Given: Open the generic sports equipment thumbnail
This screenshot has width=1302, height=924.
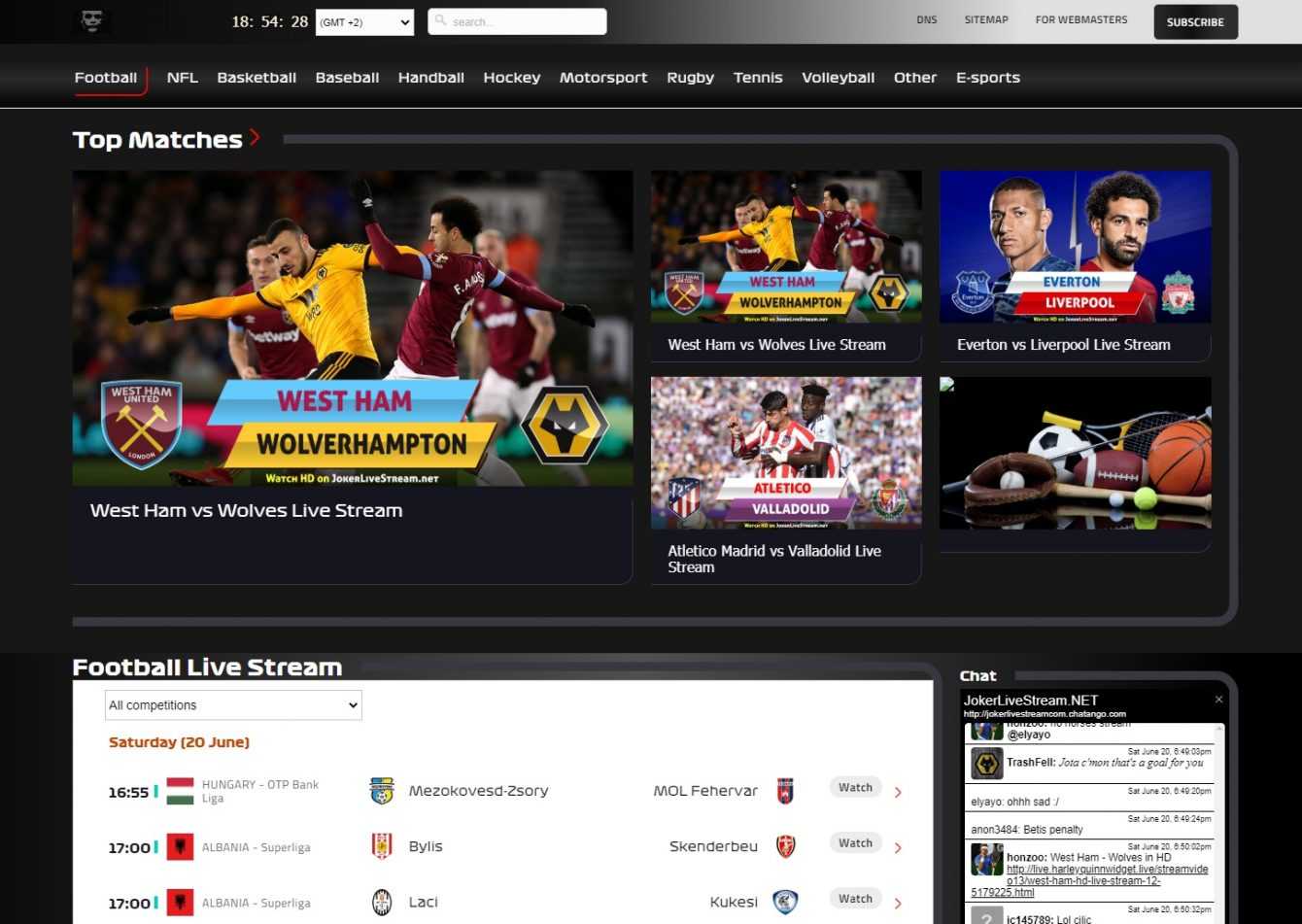Looking at the screenshot, I should point(1076,453).
